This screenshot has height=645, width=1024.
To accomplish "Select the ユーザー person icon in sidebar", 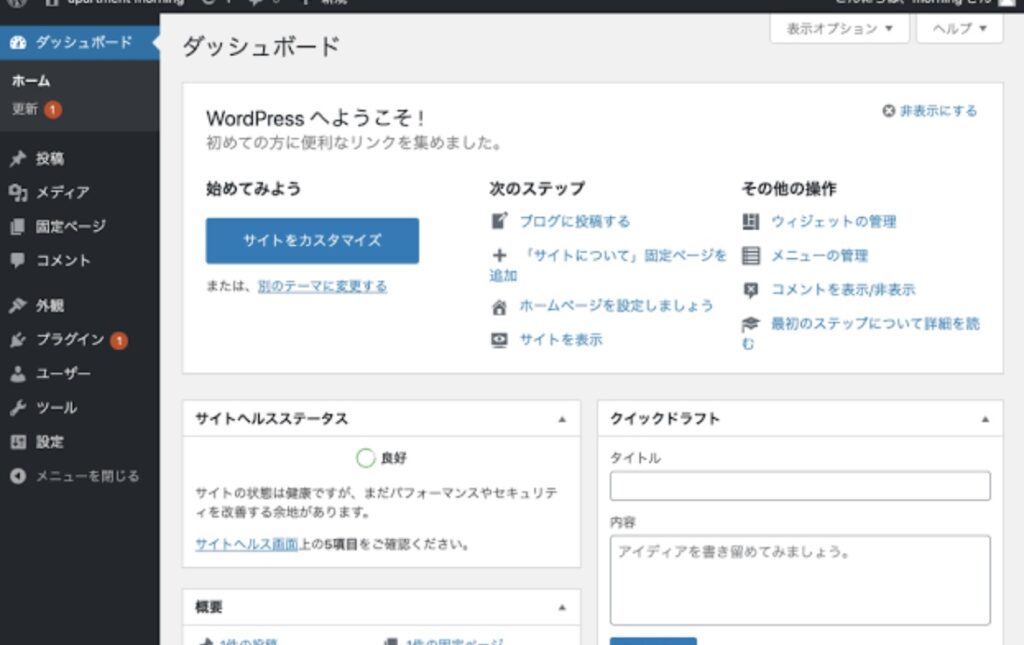I will point(18,373).
